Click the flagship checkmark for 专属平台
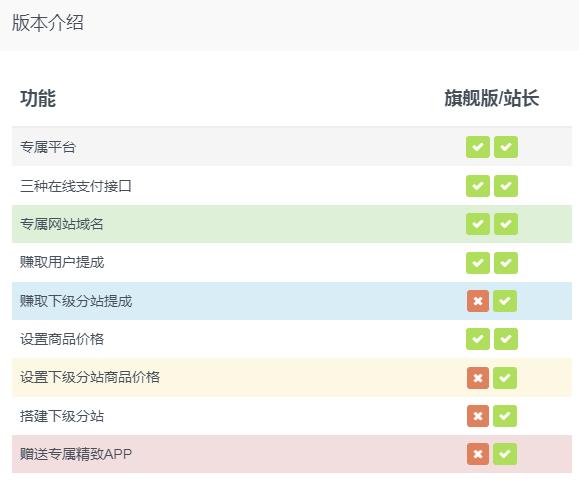 [478, 147]
